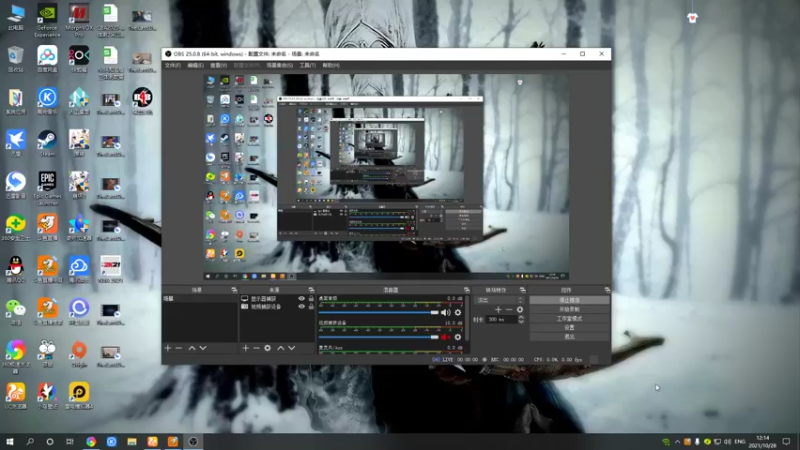Launch Steam from the desktop

coord(47,143)
